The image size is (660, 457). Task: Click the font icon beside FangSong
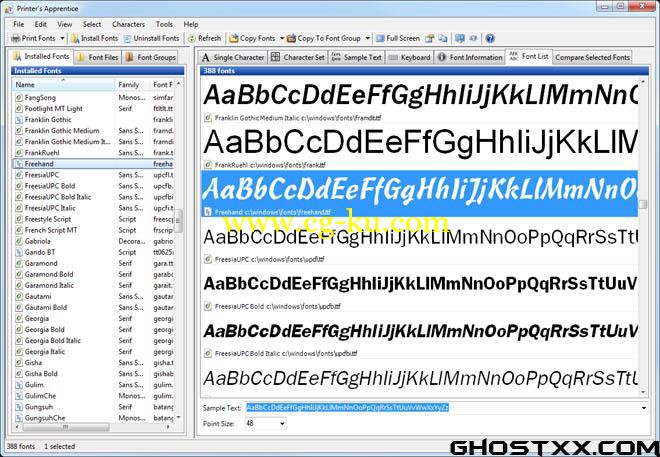[19, 98]
